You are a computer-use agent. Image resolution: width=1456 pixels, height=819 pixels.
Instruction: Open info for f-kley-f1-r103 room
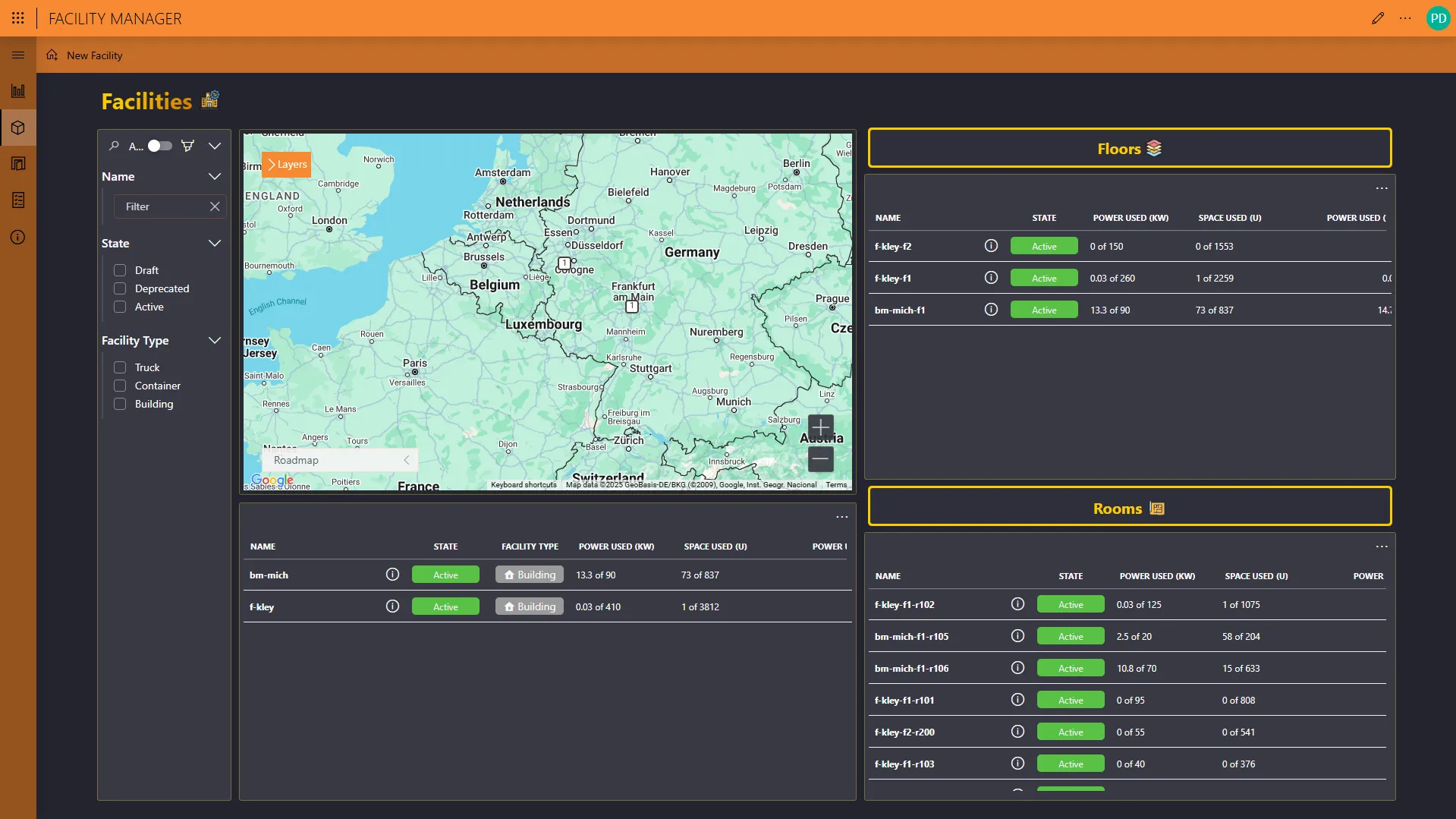(x=1017, y=764)
